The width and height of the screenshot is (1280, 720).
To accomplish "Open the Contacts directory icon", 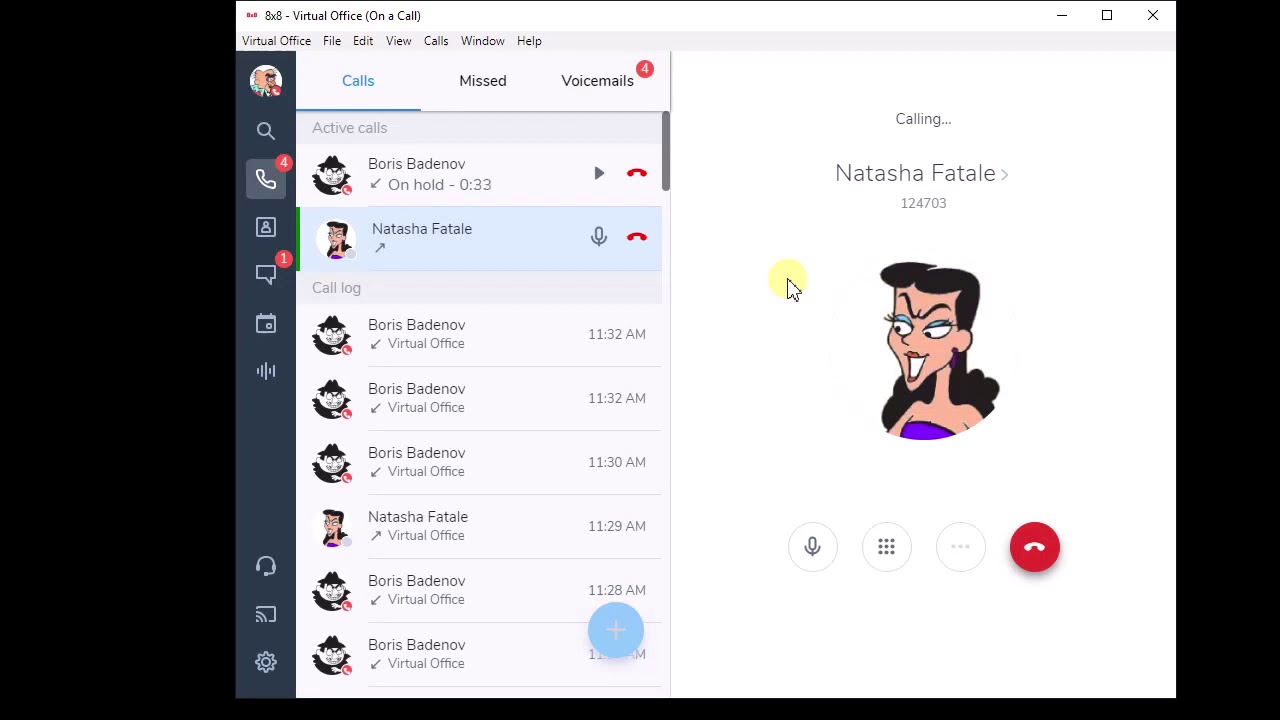I will point(265,227).
